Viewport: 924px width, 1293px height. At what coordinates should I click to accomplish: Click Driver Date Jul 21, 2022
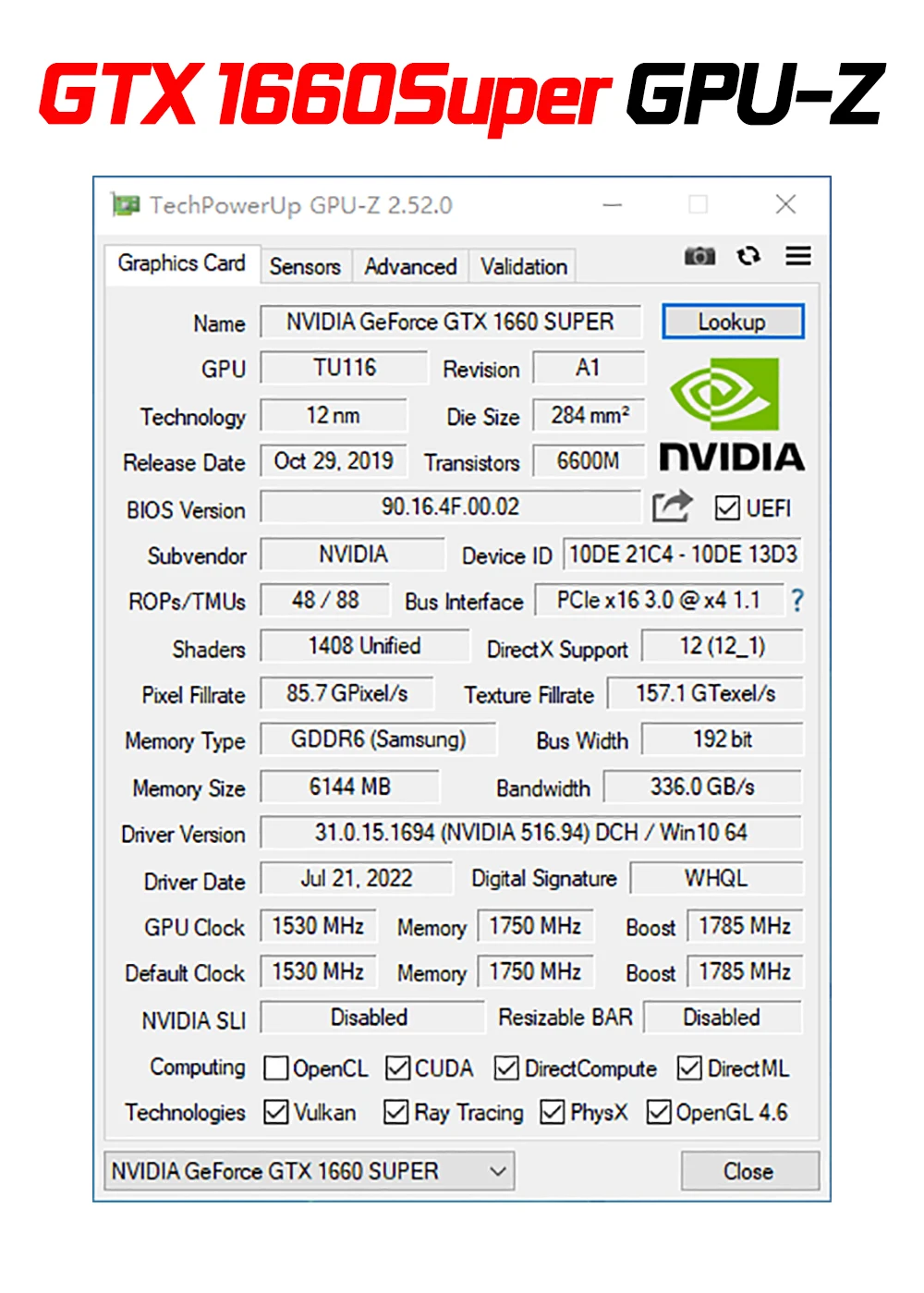coord(357,878)
